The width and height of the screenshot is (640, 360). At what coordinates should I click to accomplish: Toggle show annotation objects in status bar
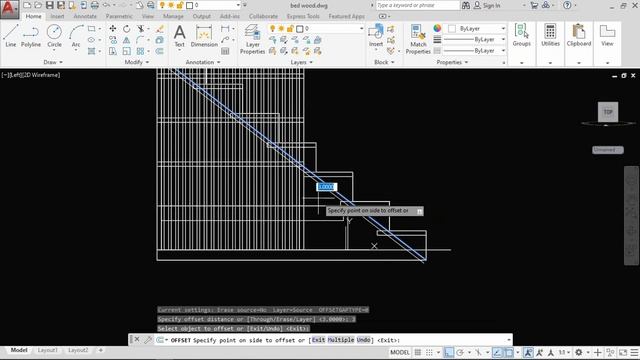pos(528,352)
